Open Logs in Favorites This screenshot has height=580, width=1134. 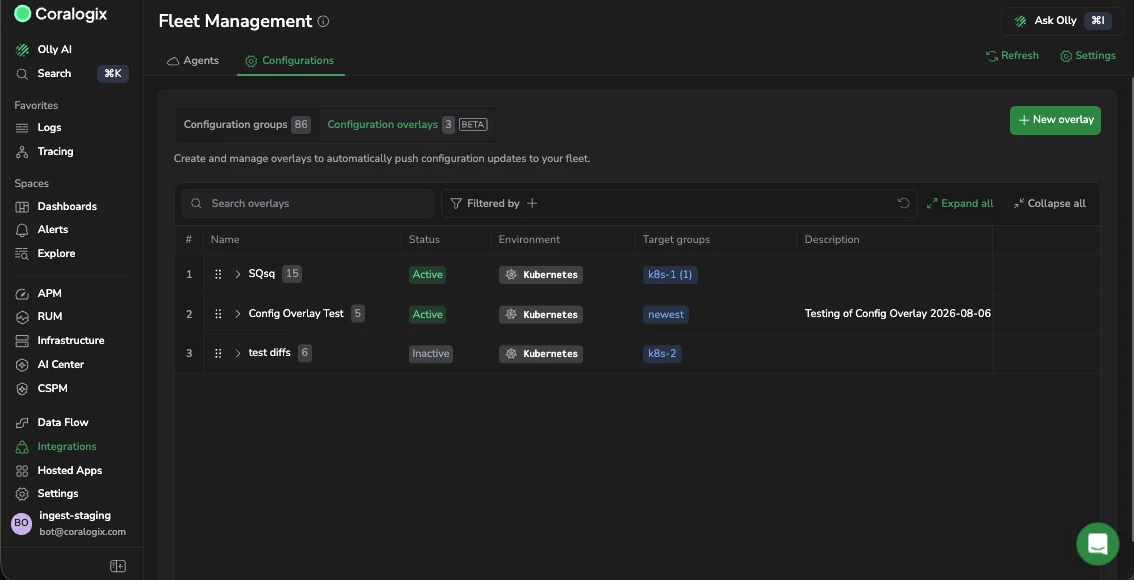[49, 127]
